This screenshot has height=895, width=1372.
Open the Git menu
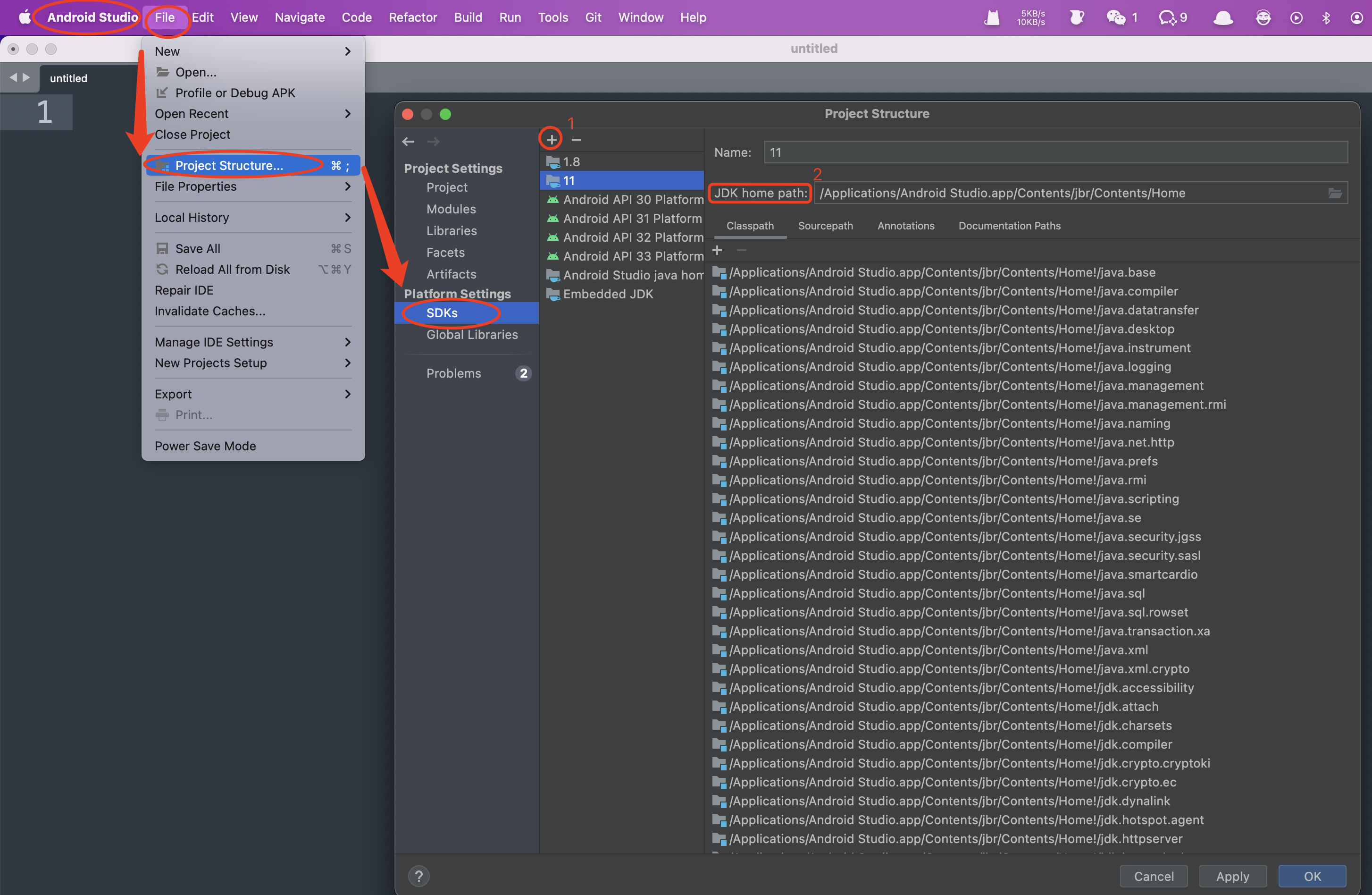point(593,17)
